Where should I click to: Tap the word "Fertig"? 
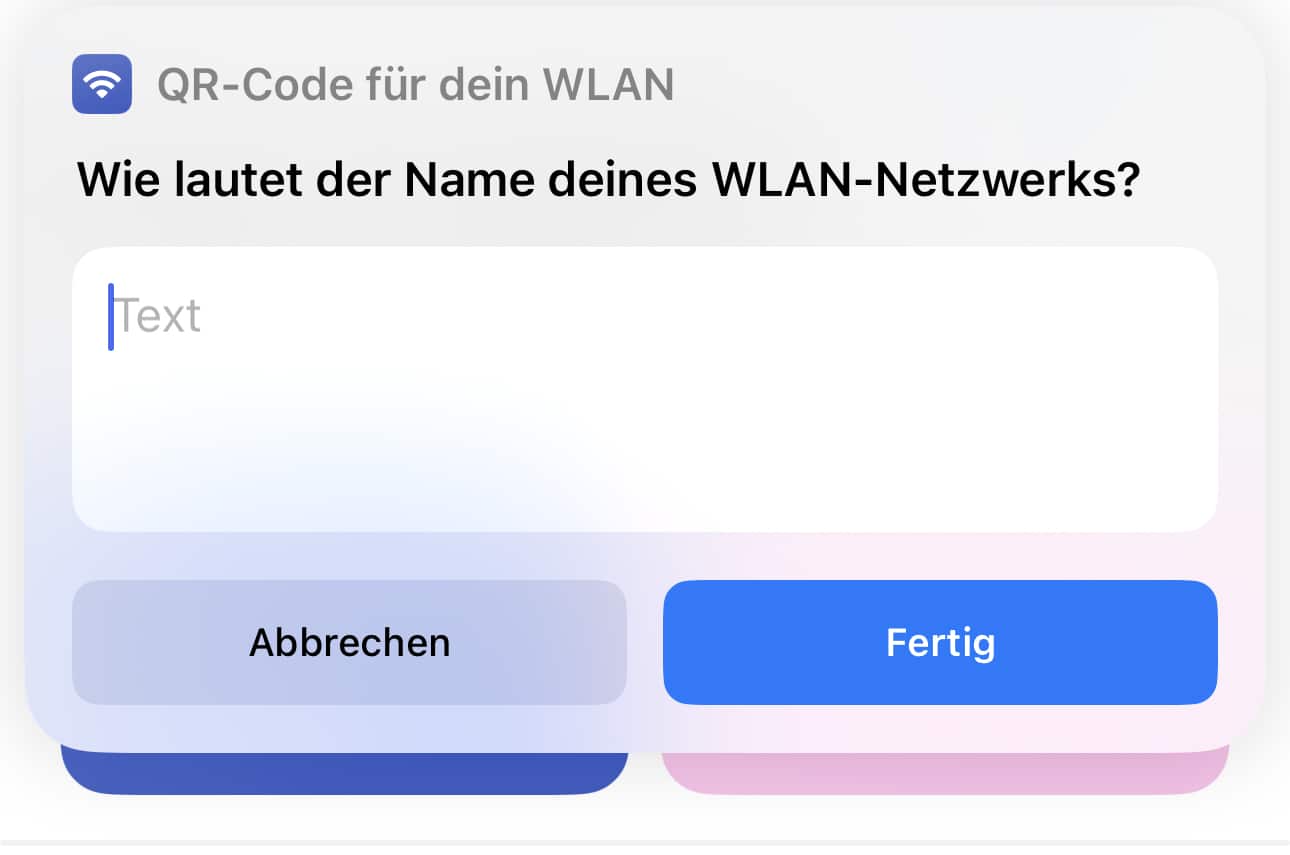(x=940, y=643)
